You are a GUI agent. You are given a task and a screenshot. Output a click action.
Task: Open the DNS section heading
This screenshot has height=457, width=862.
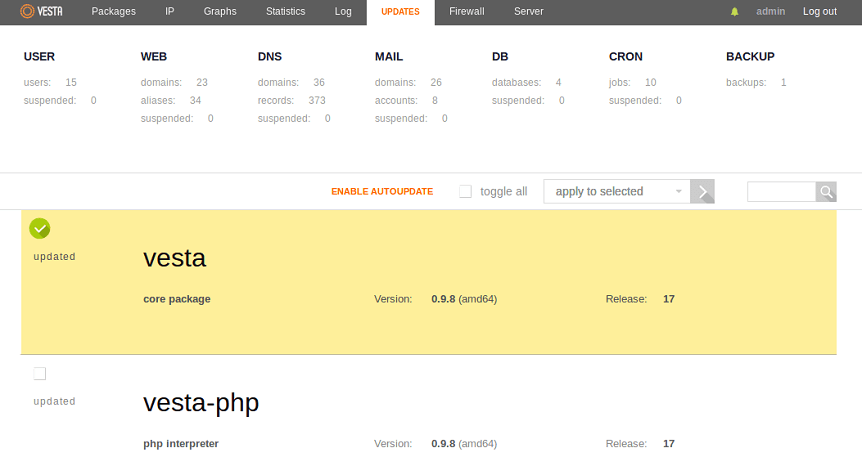coord(270,57)
